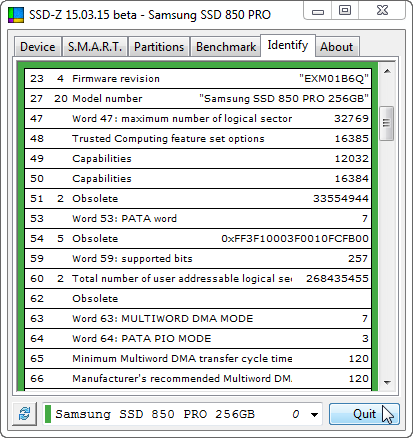Viewport: 413px width, 438px height.
Task: Click the SSD-Z application icon in title bar
Action: coord(16,15)
